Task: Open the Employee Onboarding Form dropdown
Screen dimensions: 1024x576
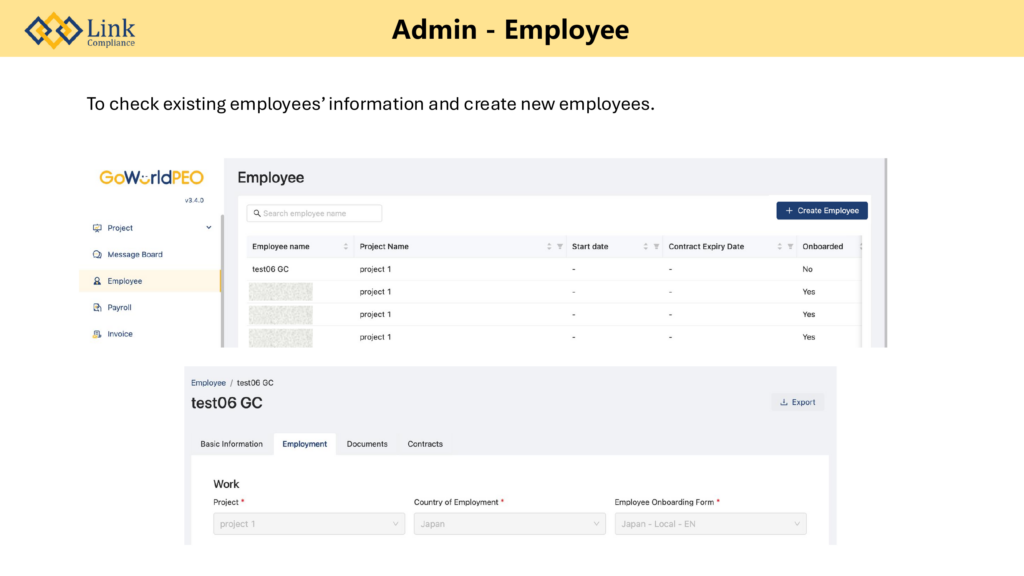Action: 710,524
